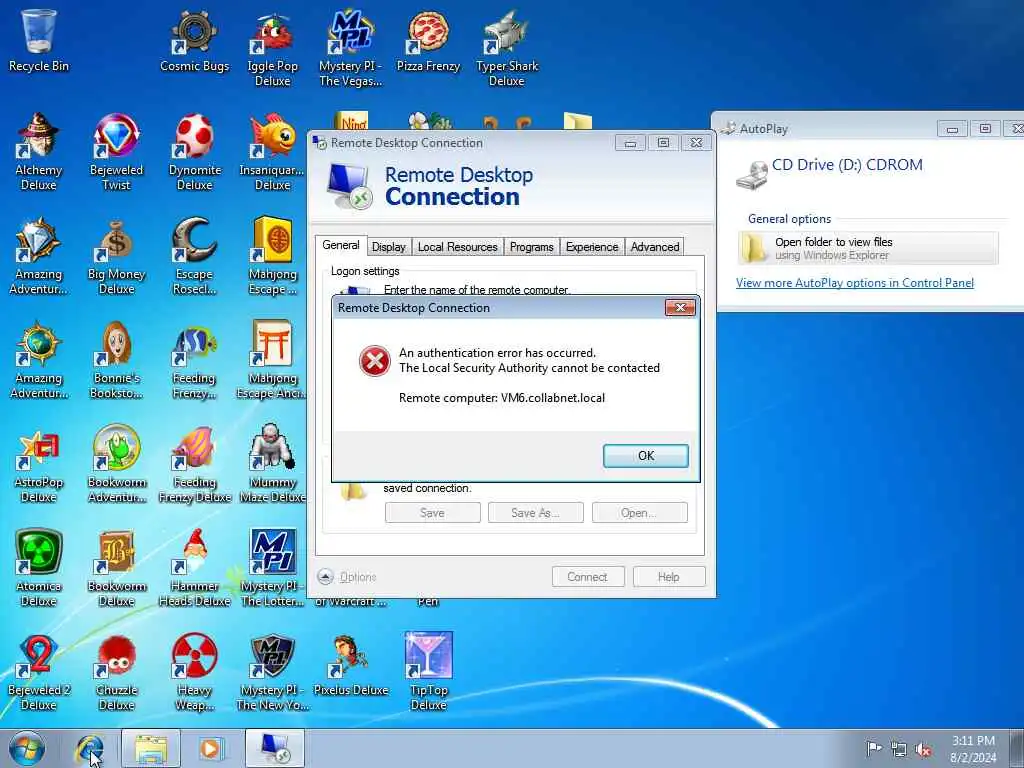This screenshot has height=768, width=1024.
Task: Open the Recycle Bin icon
Action: [x=39, y=40]
